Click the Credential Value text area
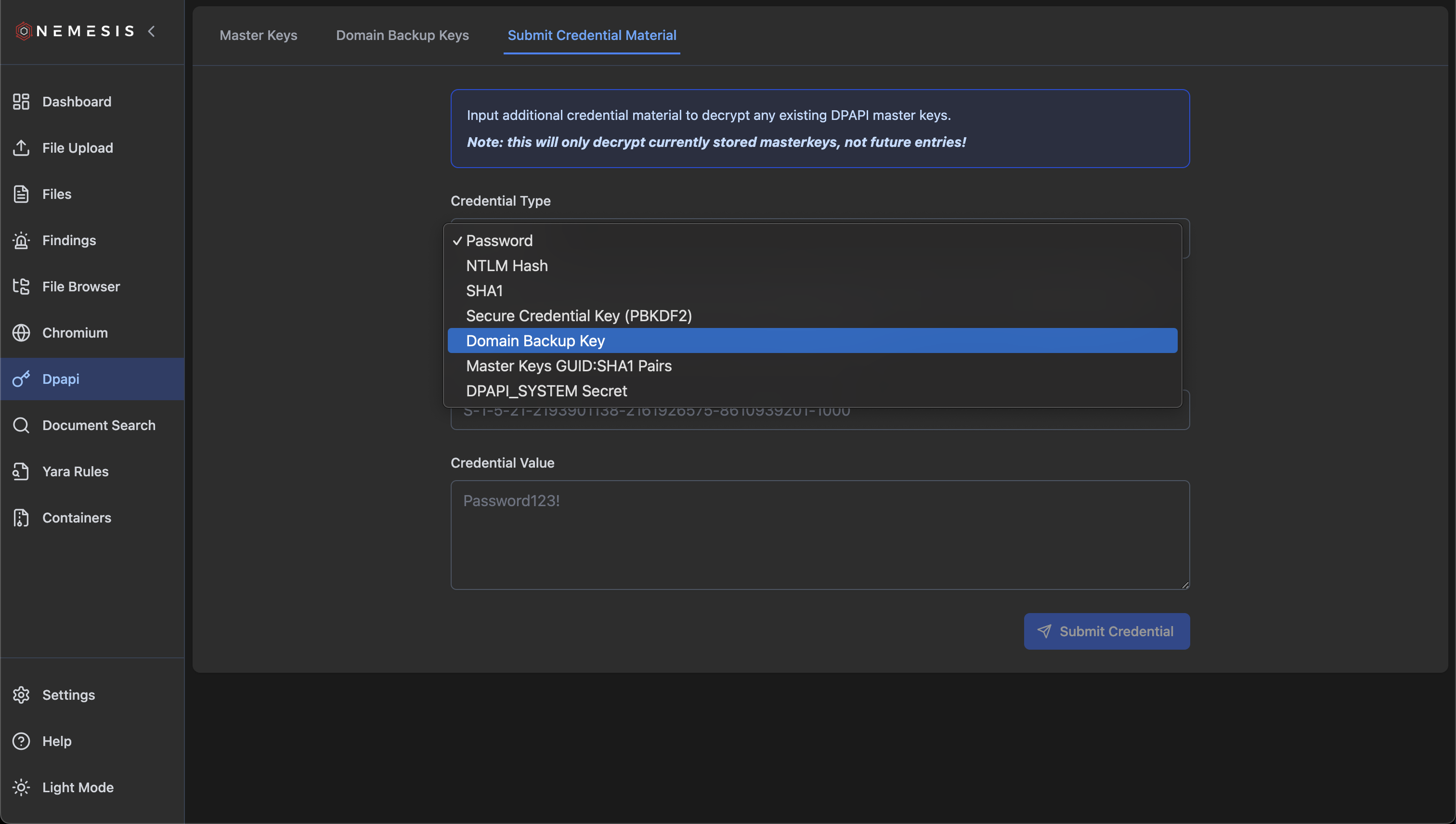 (819, 535)
